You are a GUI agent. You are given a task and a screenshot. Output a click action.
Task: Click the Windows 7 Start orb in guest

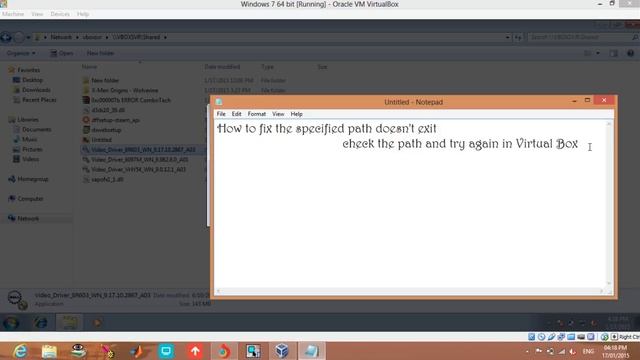tap(11, 323)
